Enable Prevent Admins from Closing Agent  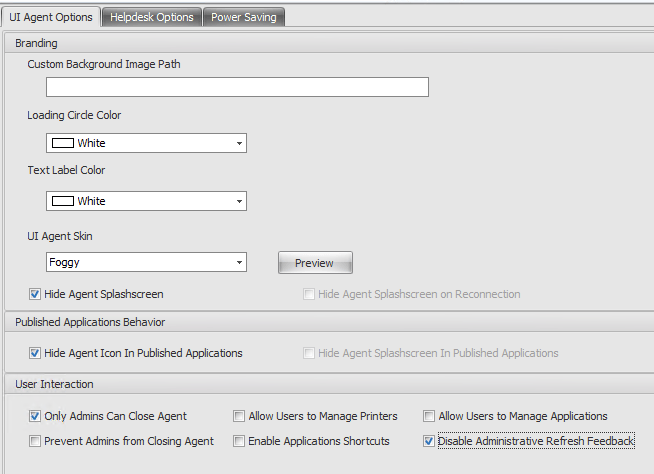[35, 441]
